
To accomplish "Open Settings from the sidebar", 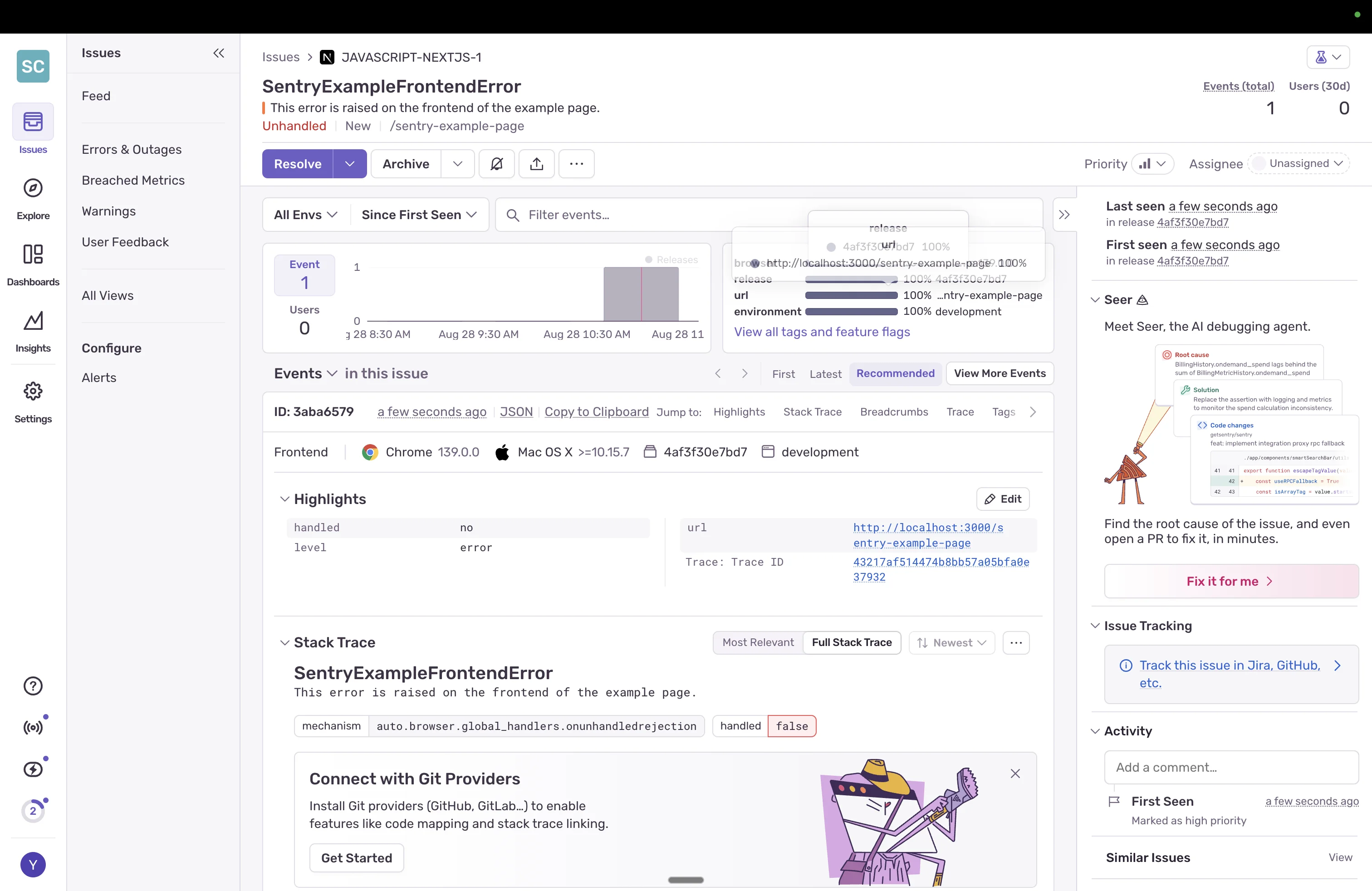I will [32, 391].
